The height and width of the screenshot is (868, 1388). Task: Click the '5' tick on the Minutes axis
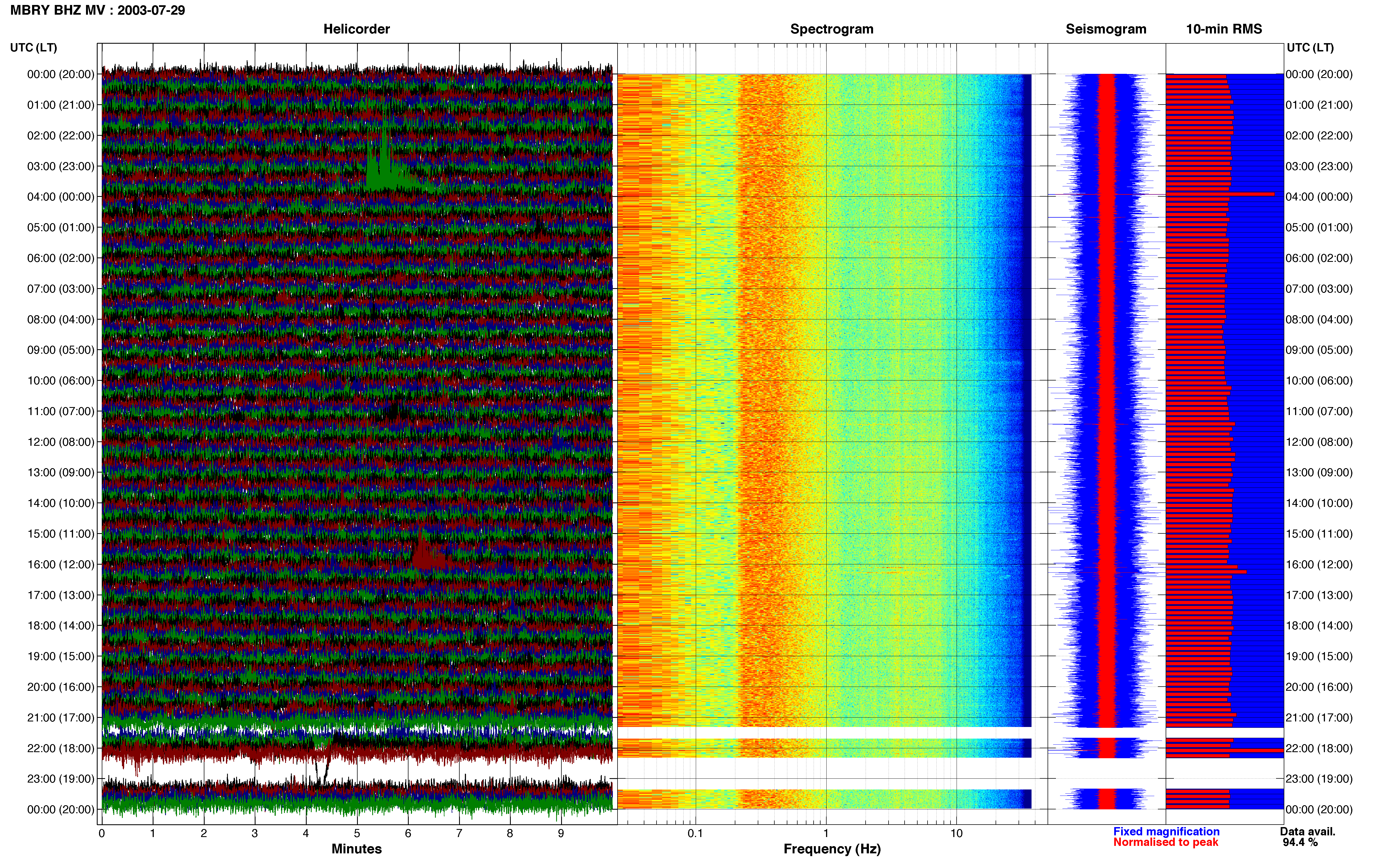coord(357,833)
